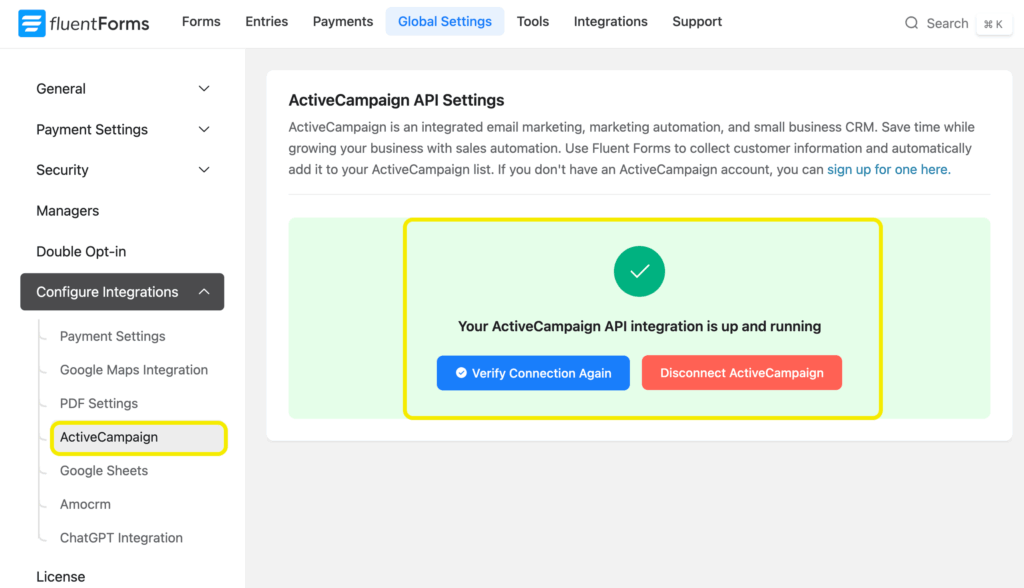Screen dimensions: 1024x588
Task: Go to the Payments tab
Action: point(343,21)
